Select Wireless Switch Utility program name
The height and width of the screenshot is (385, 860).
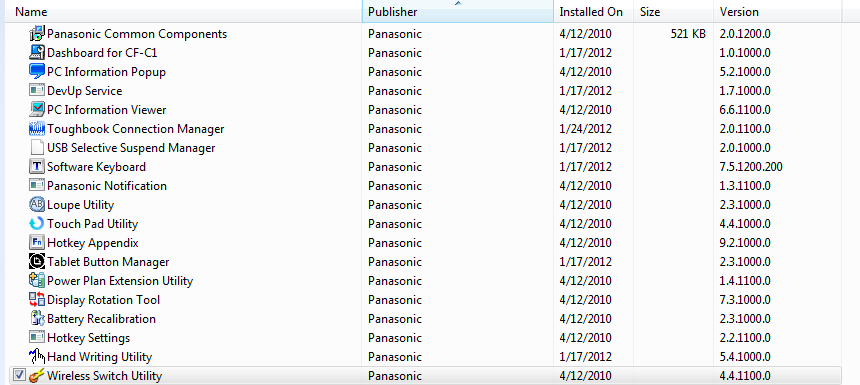coord(105,376)
